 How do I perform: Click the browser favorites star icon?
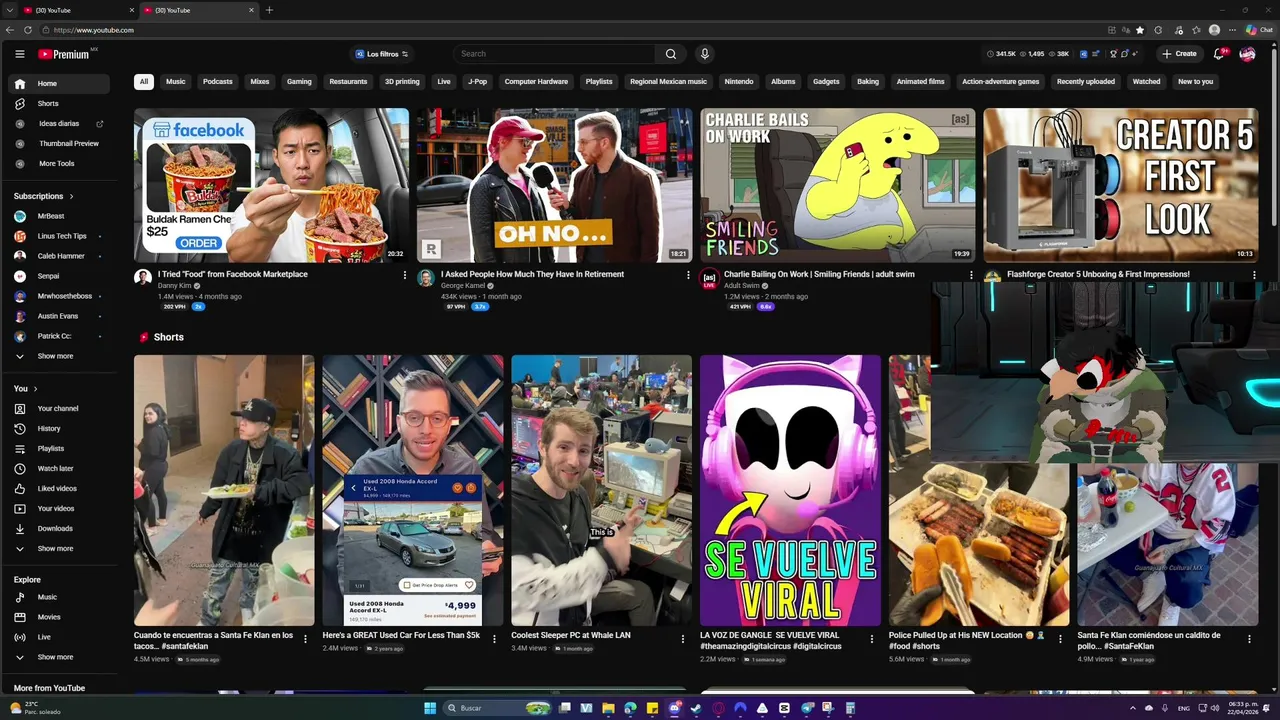(x=1140, y=30)
